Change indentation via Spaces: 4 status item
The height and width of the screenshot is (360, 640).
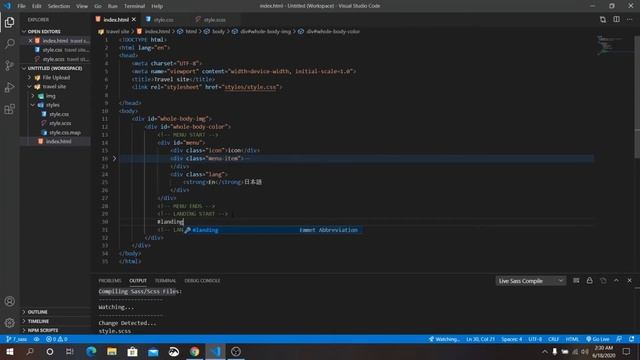pyautogui.click(x=511, y=339)
